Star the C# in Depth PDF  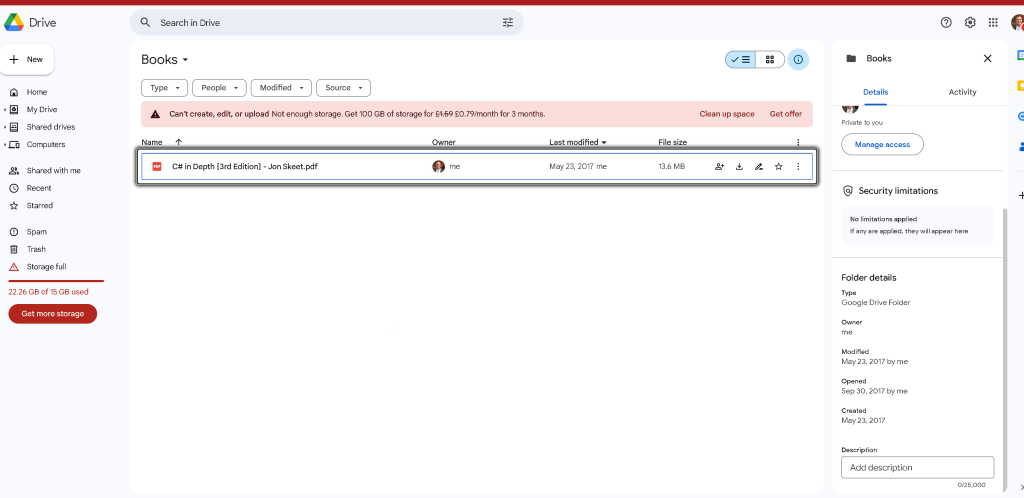click(778, 166)
